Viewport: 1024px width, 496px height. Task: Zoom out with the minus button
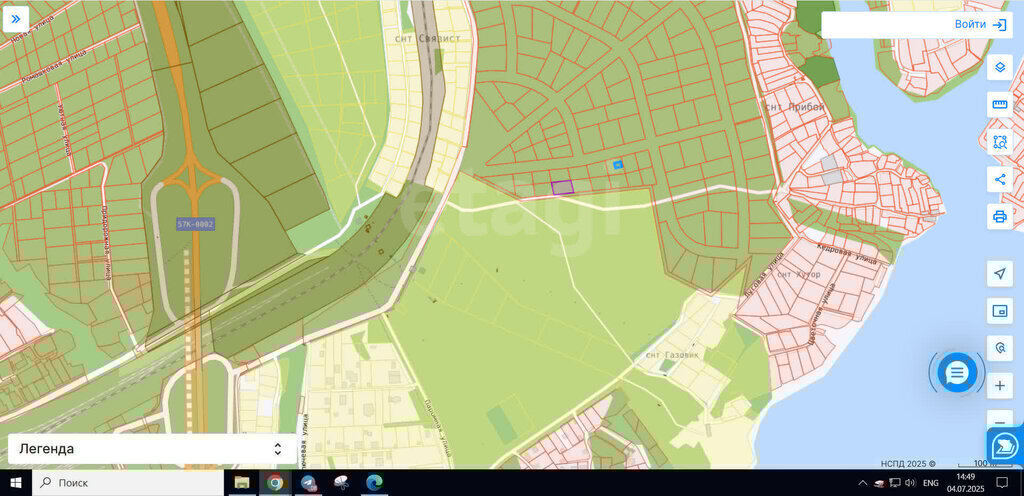click(999, 420)
